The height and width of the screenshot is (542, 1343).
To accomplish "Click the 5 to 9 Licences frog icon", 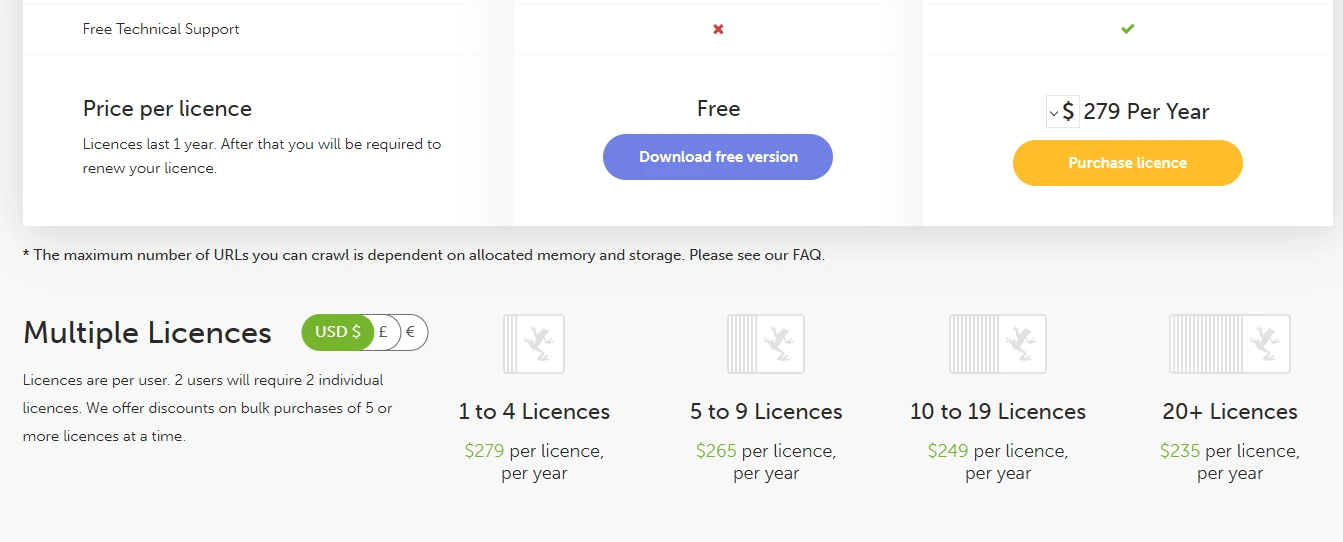I will (x=766, y=344).
